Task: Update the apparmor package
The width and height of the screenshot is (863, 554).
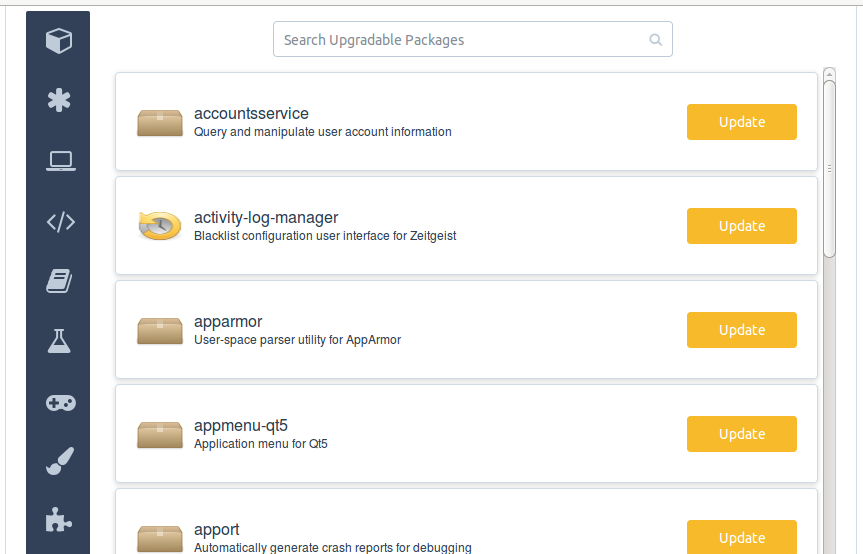Action: (741, 330)
